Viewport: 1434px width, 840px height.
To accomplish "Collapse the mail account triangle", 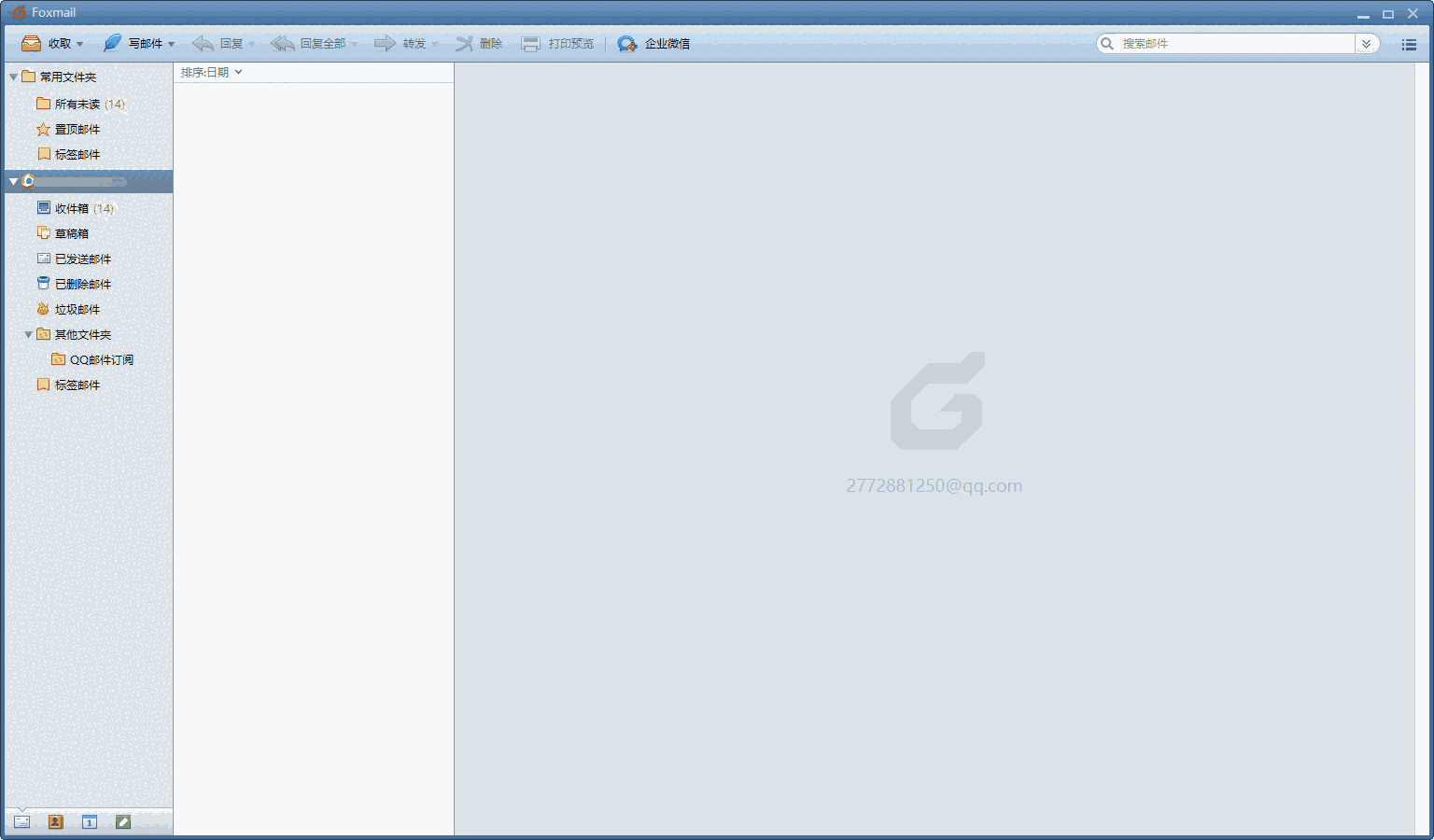I will 13,182.
